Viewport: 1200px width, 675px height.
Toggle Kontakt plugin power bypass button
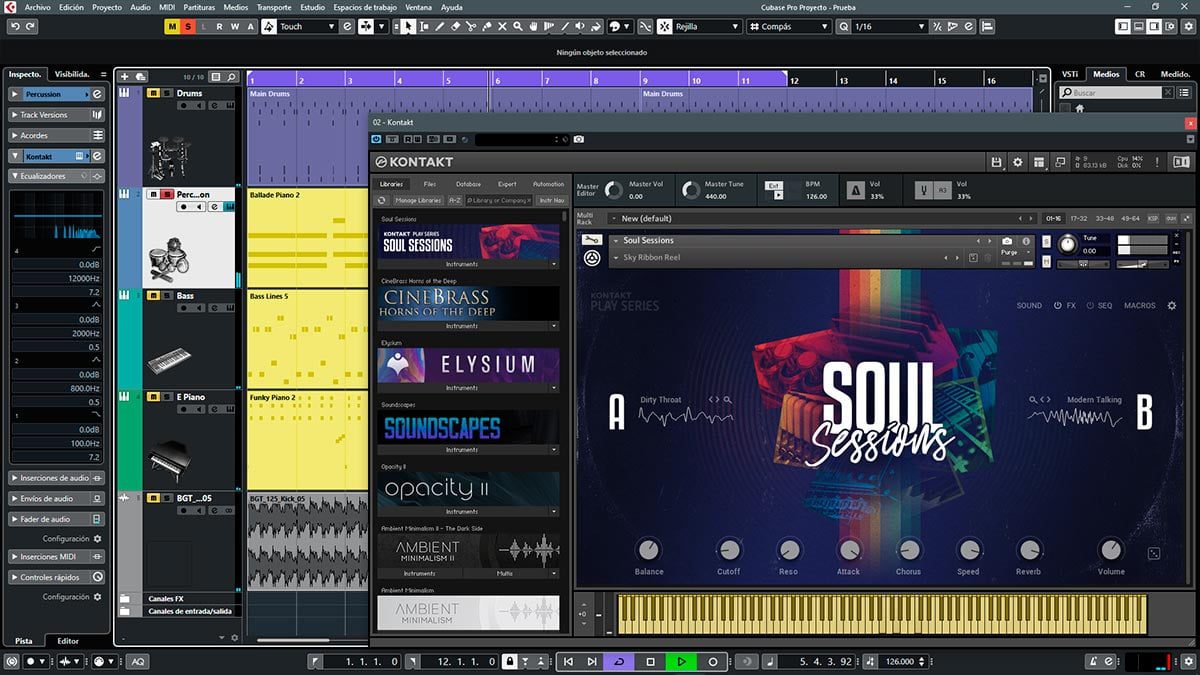pos(377,139)
